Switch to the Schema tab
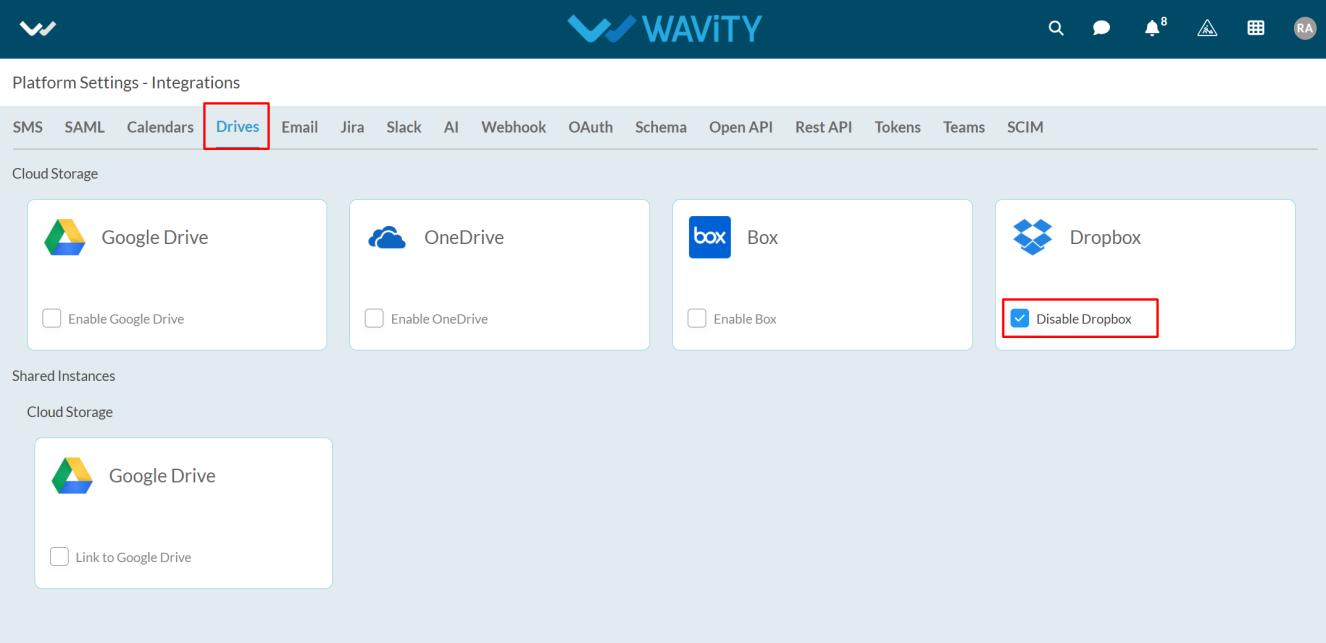The image size is (1326, 643). 661,127
